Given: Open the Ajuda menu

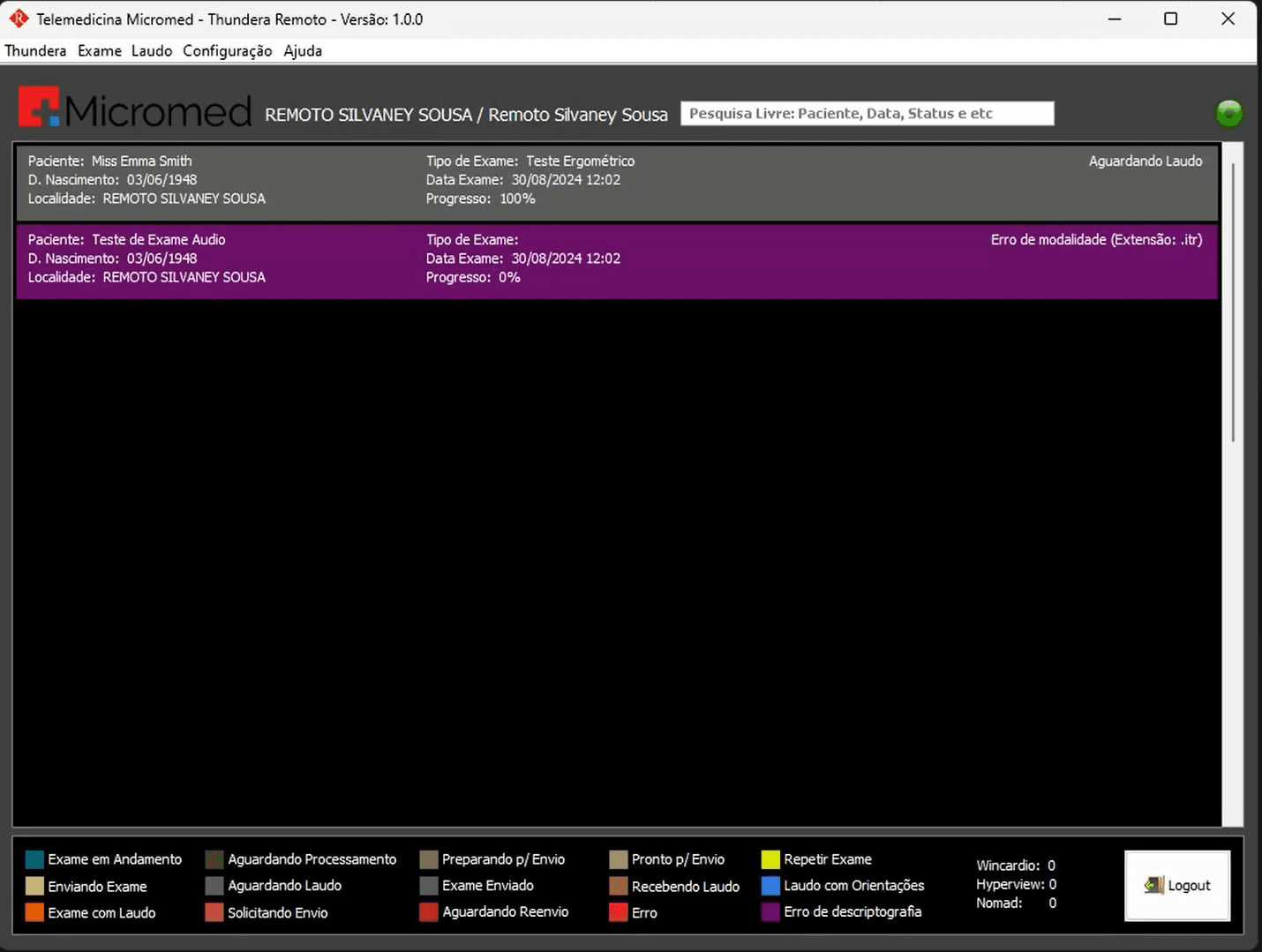Looking at the screenshot, I should pyautogui.click(x=303, y=51).
